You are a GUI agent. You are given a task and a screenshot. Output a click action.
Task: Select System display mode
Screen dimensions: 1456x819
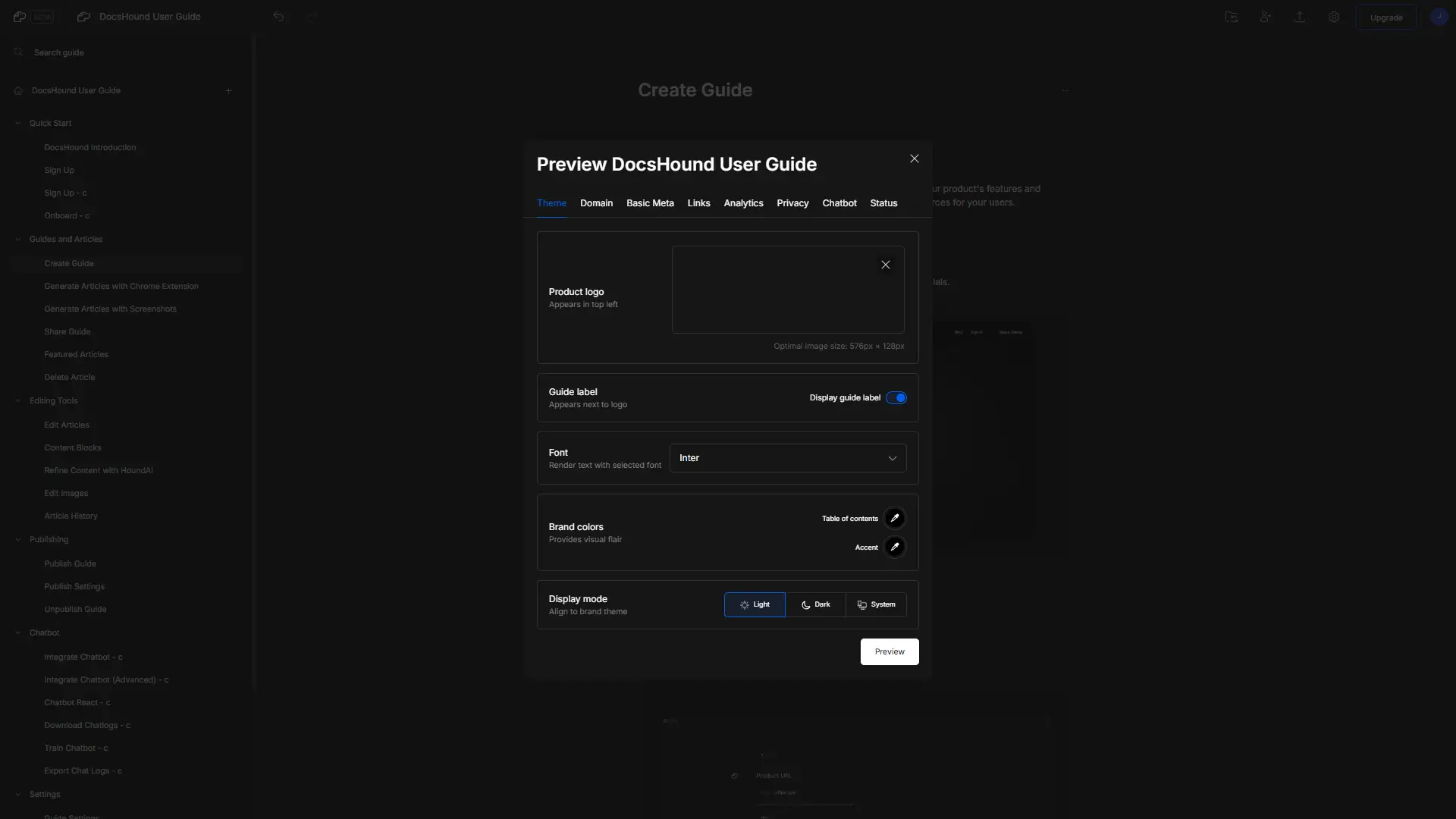pyautogui.click(x=876, y=605)
